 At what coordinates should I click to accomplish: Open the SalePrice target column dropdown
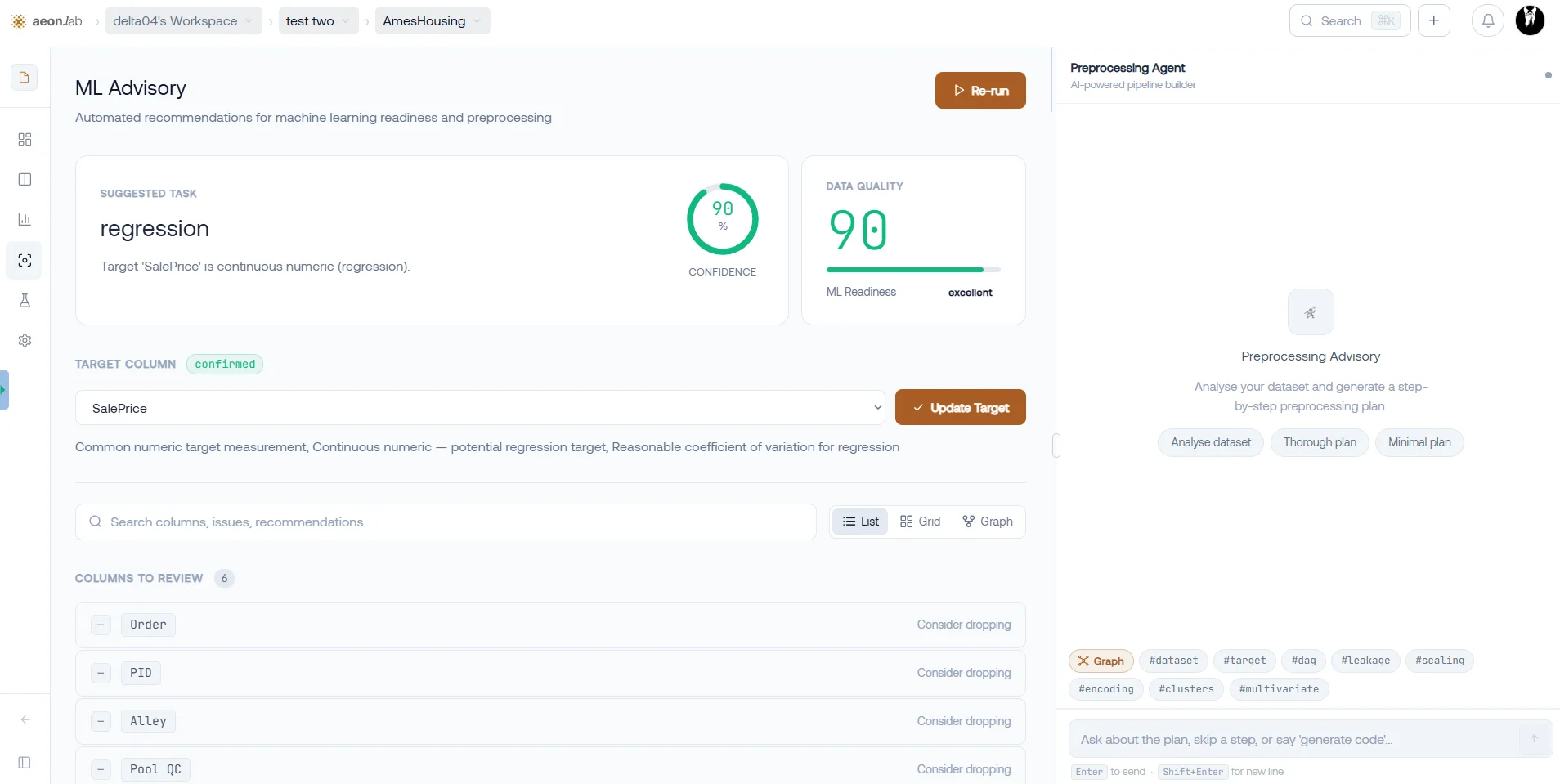pos(481,408)
